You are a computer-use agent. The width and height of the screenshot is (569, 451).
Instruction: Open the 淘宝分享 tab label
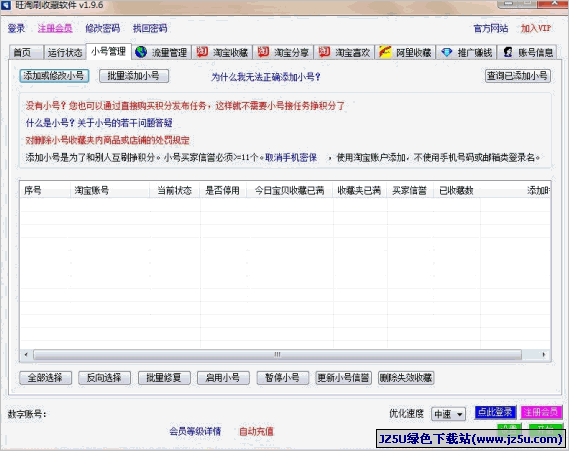(x=291, y=53)
